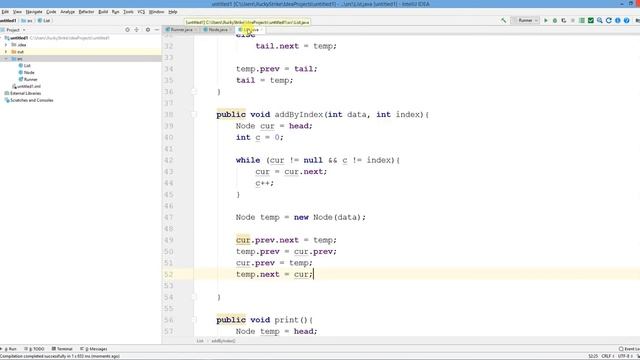Click the addByIndex() editor breadcrumb

click(x=223, y=341)
